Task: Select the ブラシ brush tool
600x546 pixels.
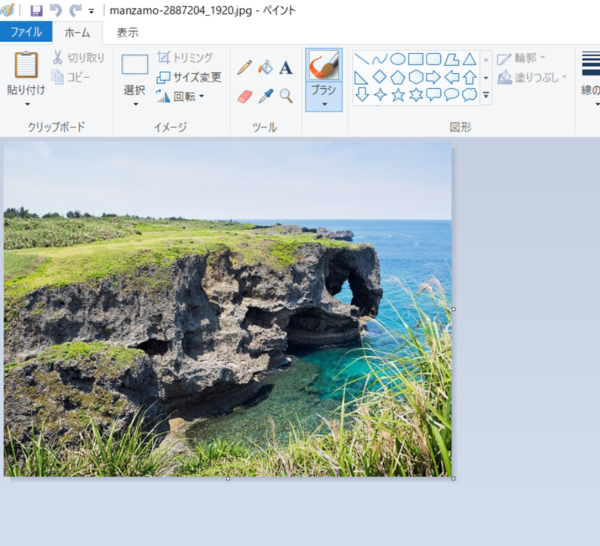Action: (x=324, y=65)
